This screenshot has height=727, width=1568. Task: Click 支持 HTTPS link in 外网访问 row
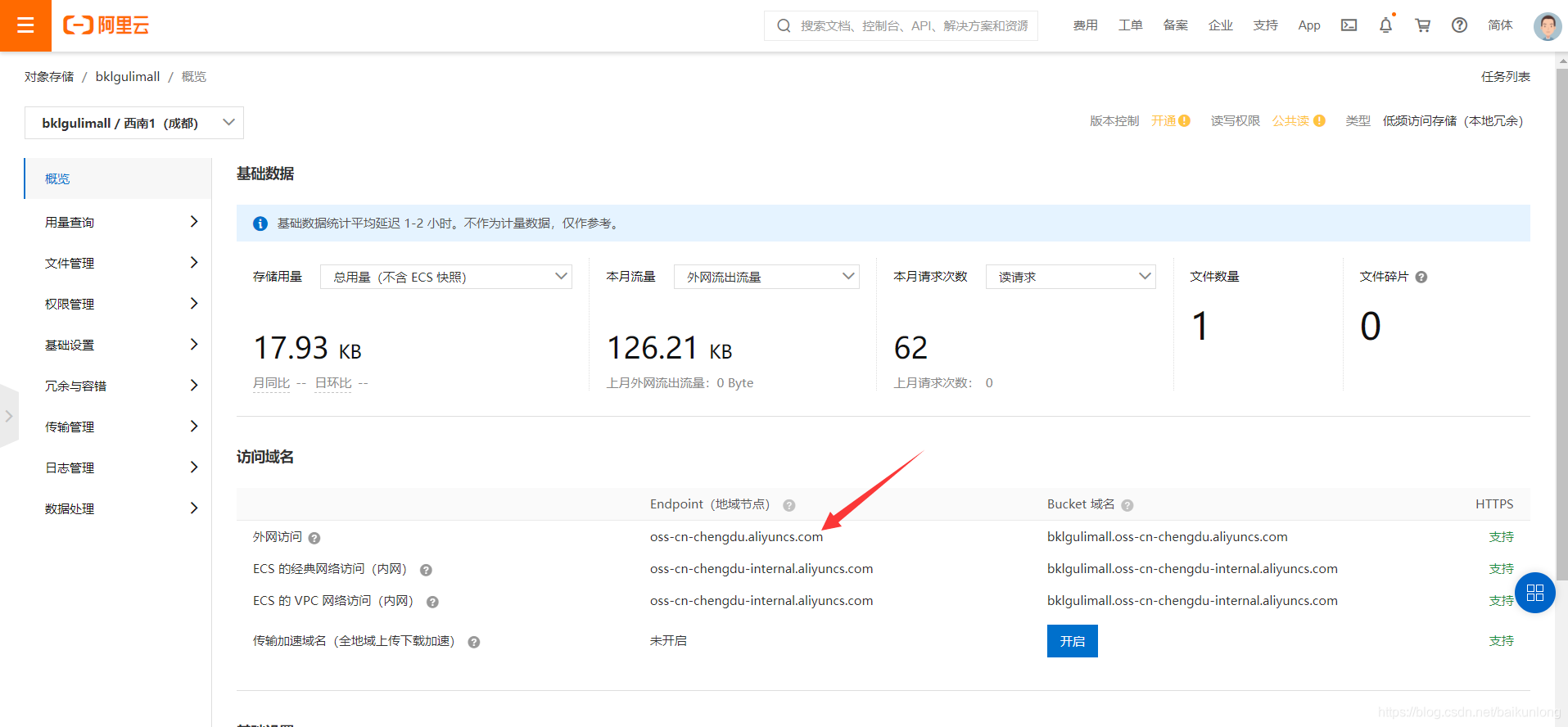tap(1502, 537)
